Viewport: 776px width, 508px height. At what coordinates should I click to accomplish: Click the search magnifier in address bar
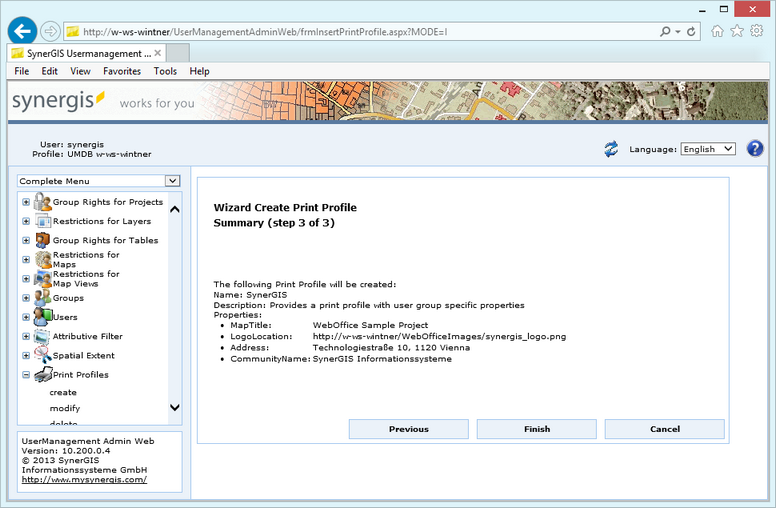pyautogui.click(x=665, y=31)
